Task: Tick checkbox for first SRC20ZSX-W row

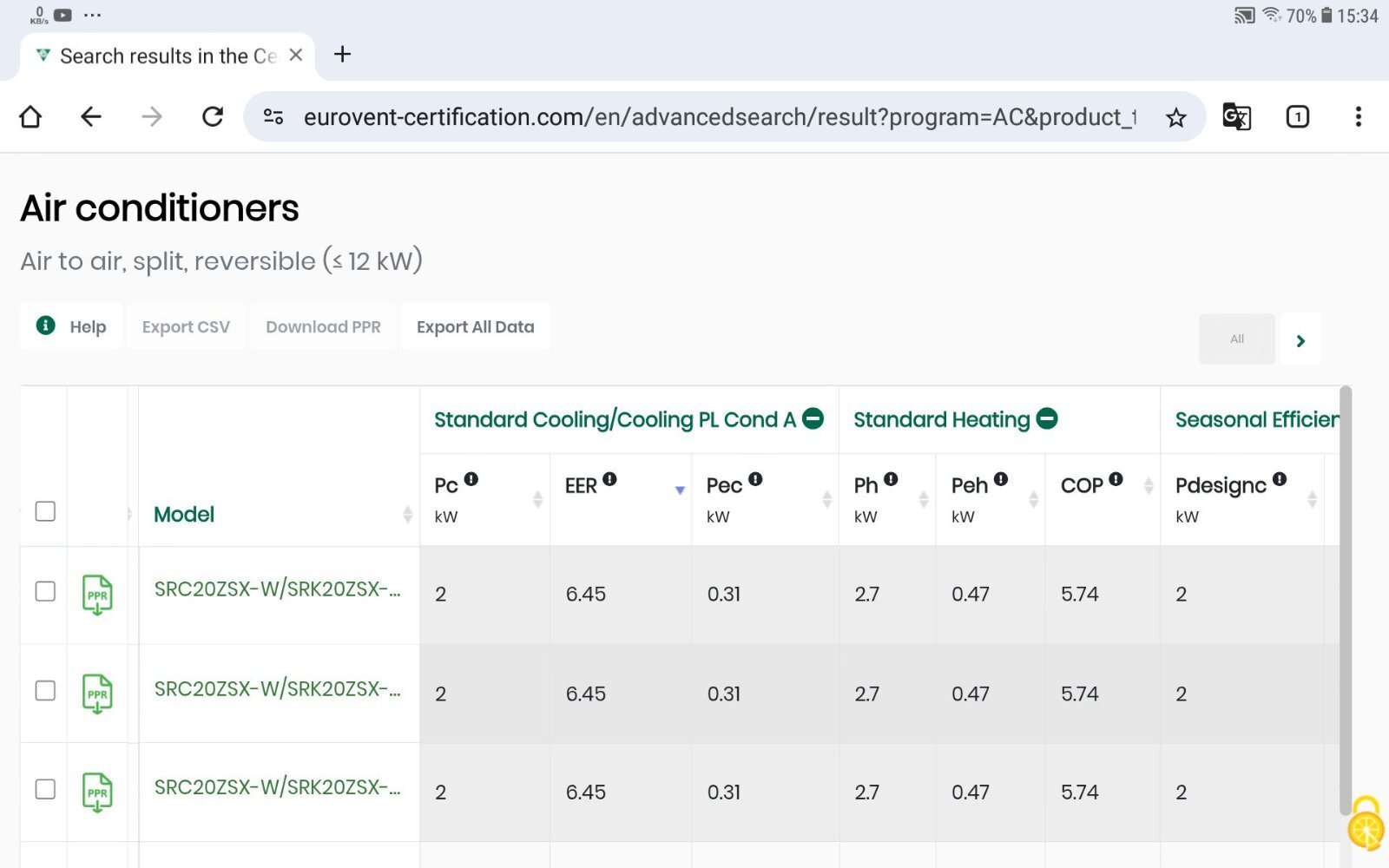Action: pos(45,591)
